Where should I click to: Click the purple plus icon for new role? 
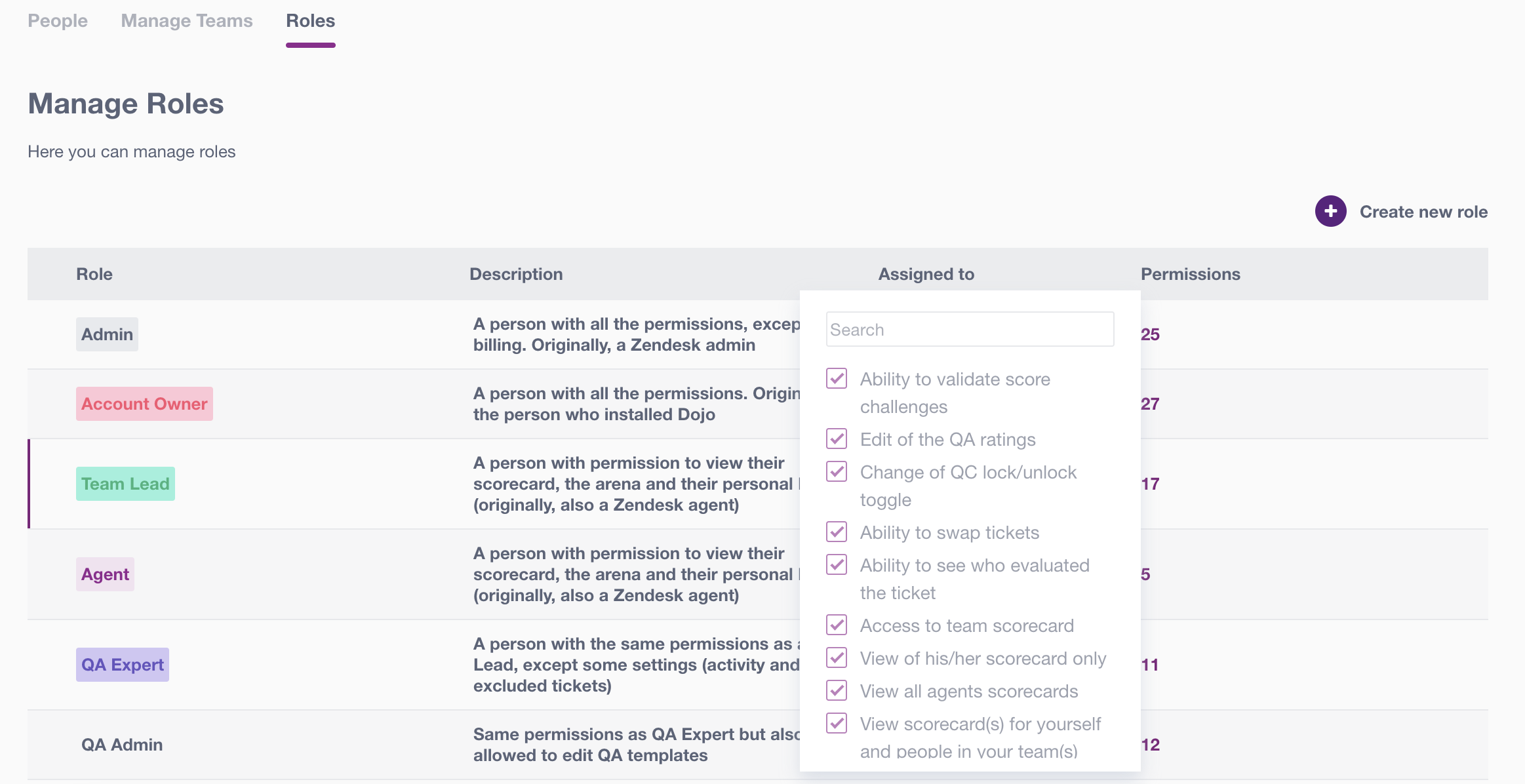[1330, 211]
